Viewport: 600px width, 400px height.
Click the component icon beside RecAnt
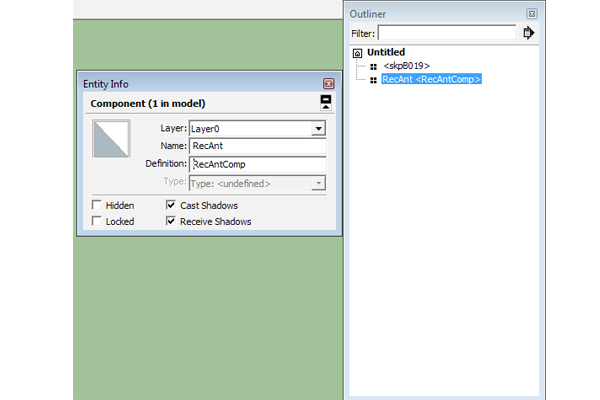[x=373, y=79]
